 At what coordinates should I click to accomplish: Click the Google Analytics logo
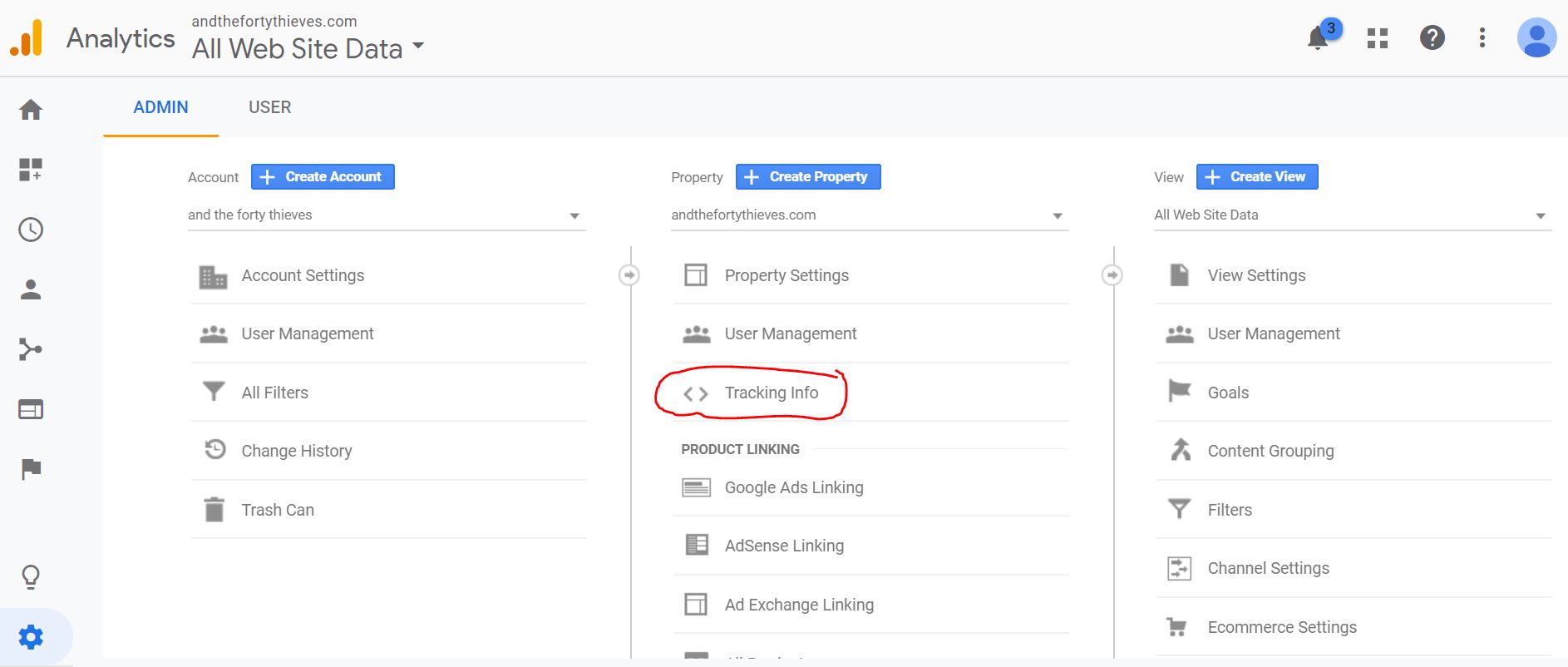pyautogui.click(x=27, y=38)
